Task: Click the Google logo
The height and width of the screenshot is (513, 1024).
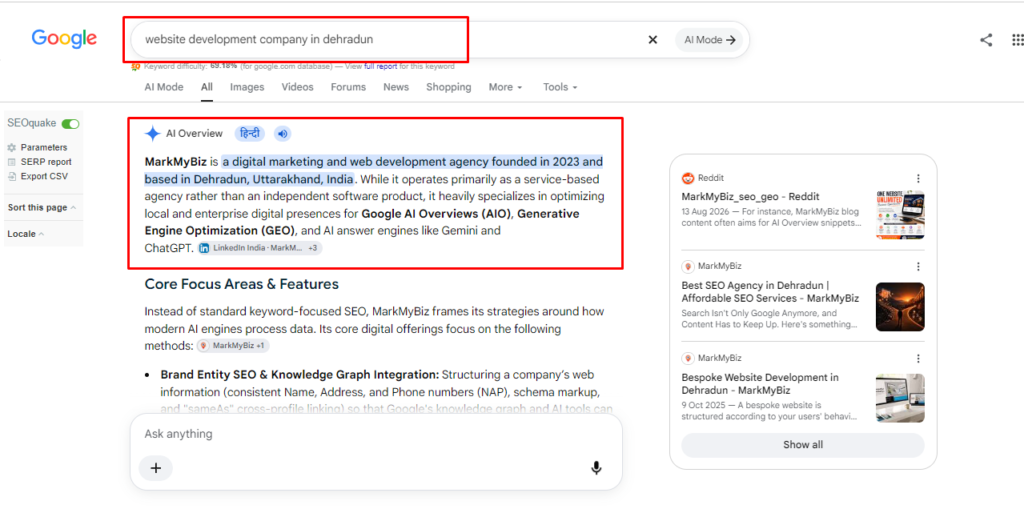Action: 64,39
